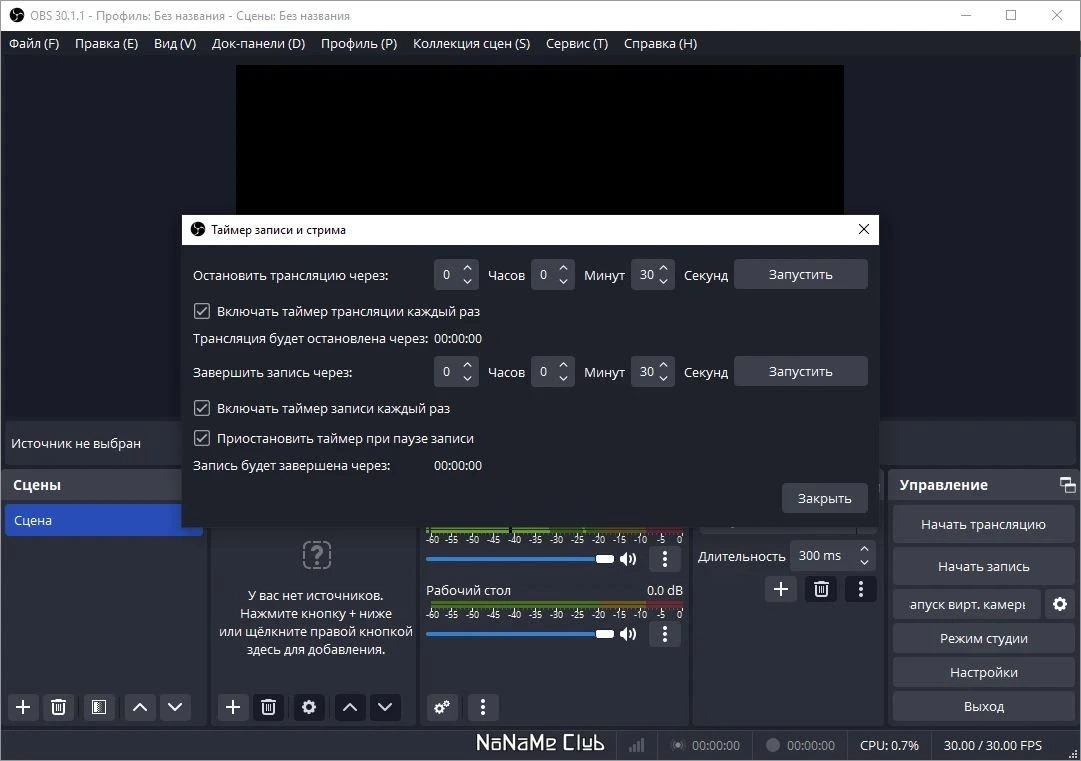Open the Файл (F) menu
This screenshot has height=761, width=1081.
coord(34,43)
